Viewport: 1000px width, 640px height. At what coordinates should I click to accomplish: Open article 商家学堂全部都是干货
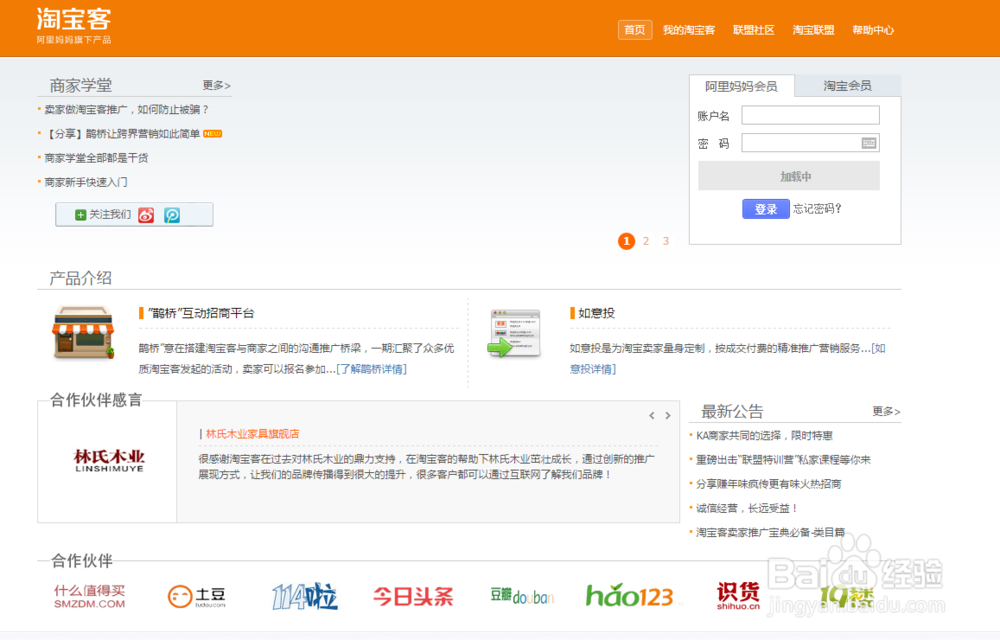coord(96,158)
